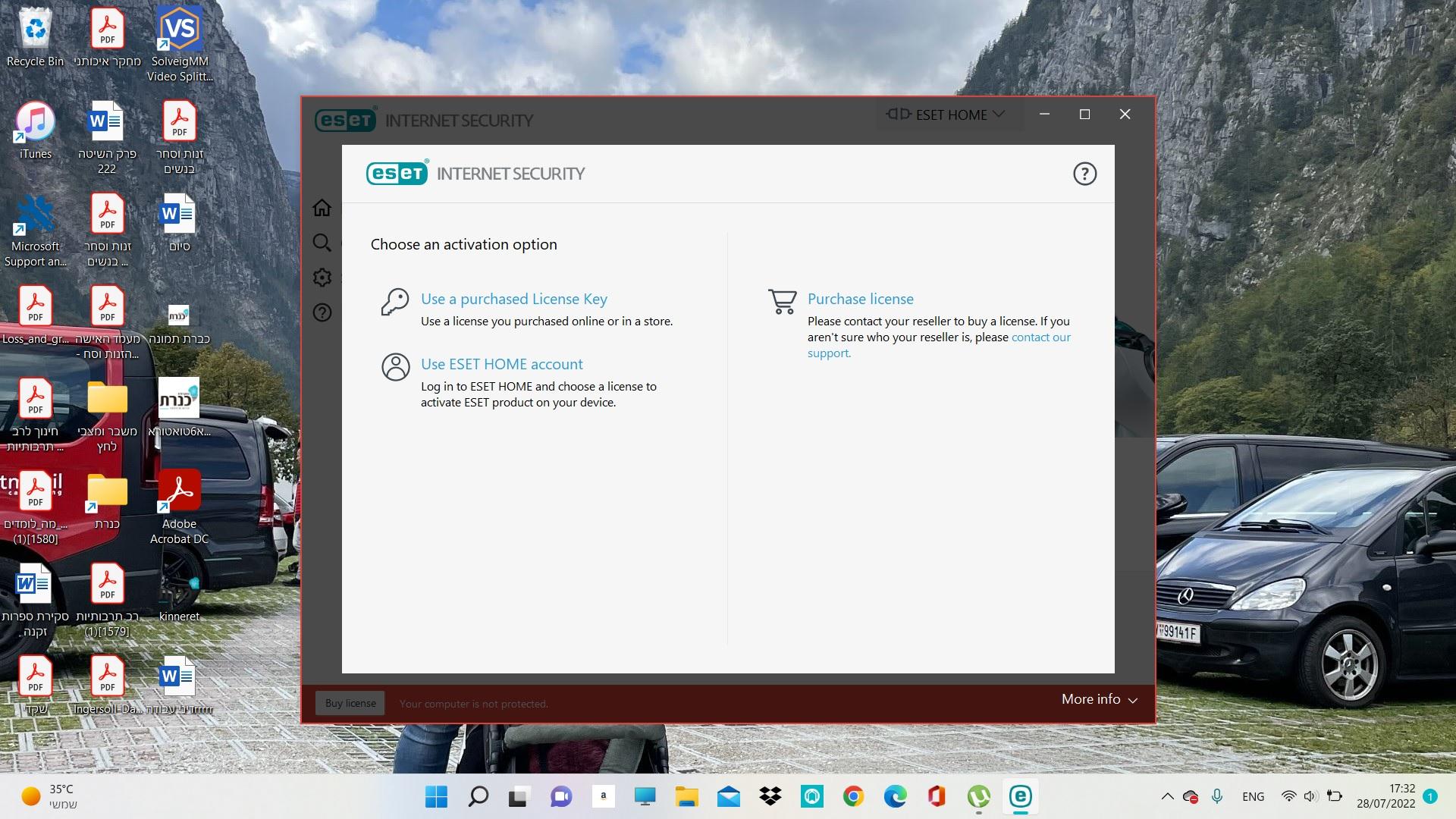Open Task View from taskbar
Viewport: 1456px width, 819px height.
tap(519, 796)
